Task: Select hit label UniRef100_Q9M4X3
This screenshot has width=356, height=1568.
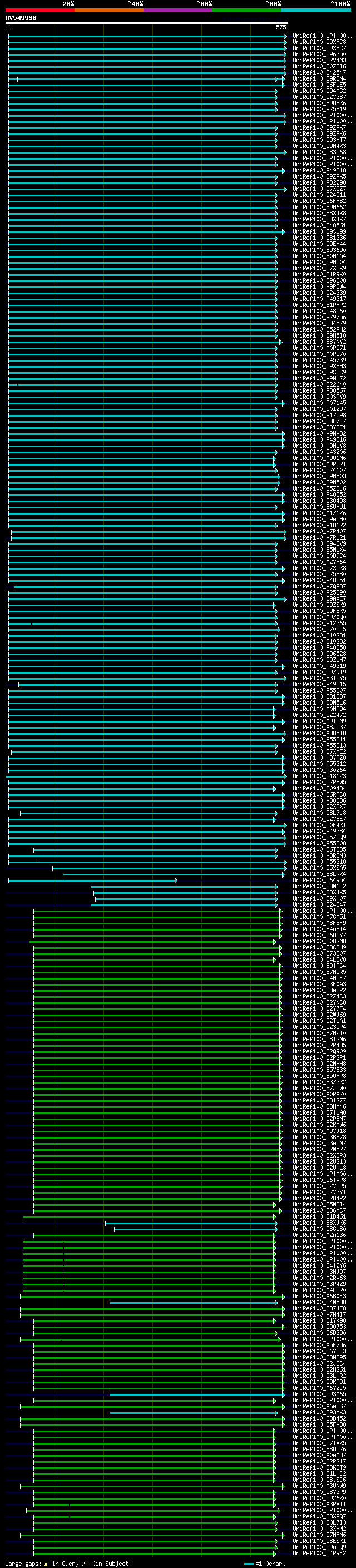Action: pos(319,146)
